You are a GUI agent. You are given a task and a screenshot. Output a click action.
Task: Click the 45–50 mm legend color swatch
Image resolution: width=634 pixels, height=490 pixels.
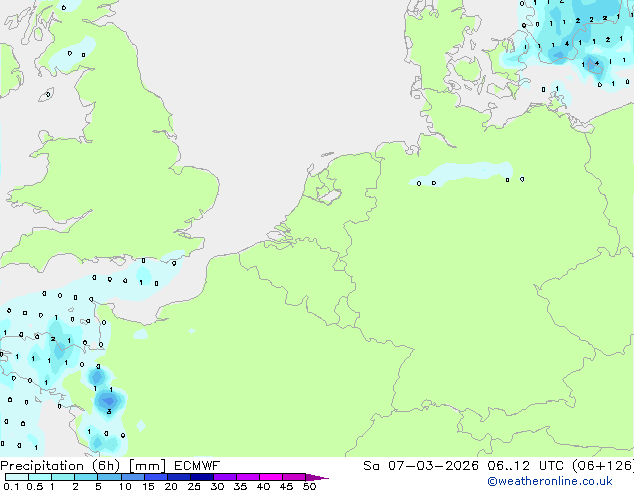[294, 477]
